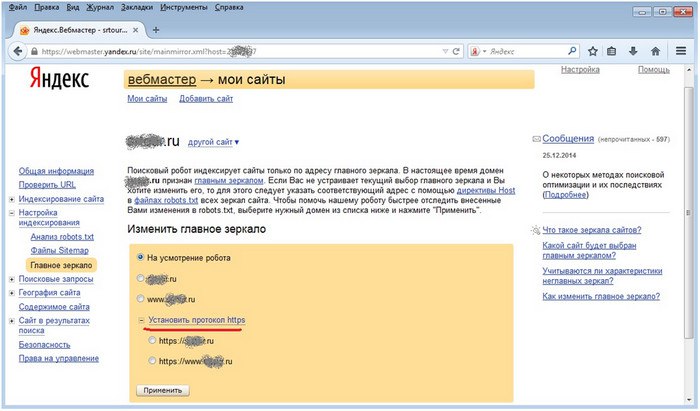This screenshot has height=411, width=700.
Task: Open the Журнал menu
Action: [x=100, y=7]
